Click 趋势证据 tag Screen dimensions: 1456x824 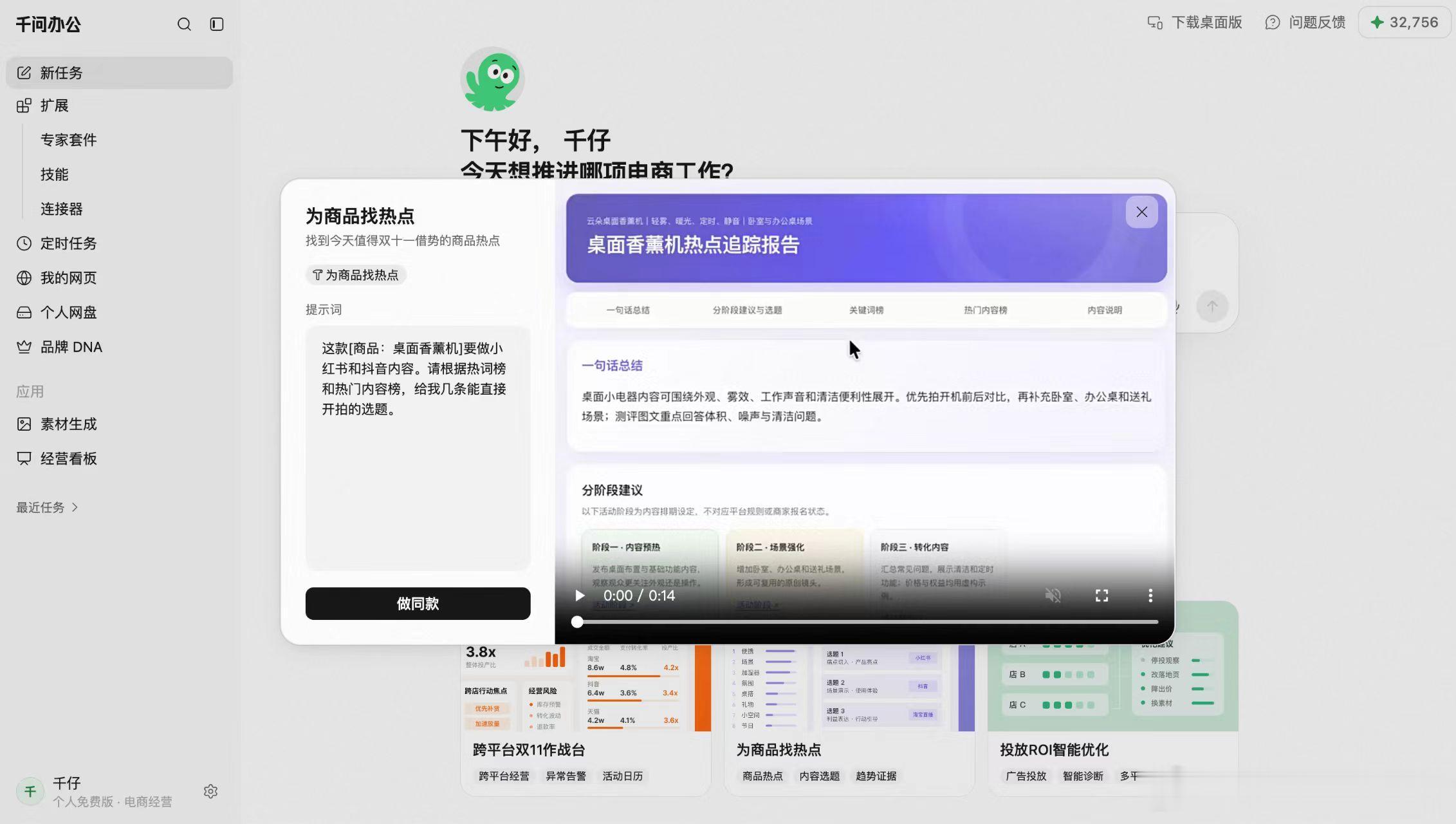(876, 776)
